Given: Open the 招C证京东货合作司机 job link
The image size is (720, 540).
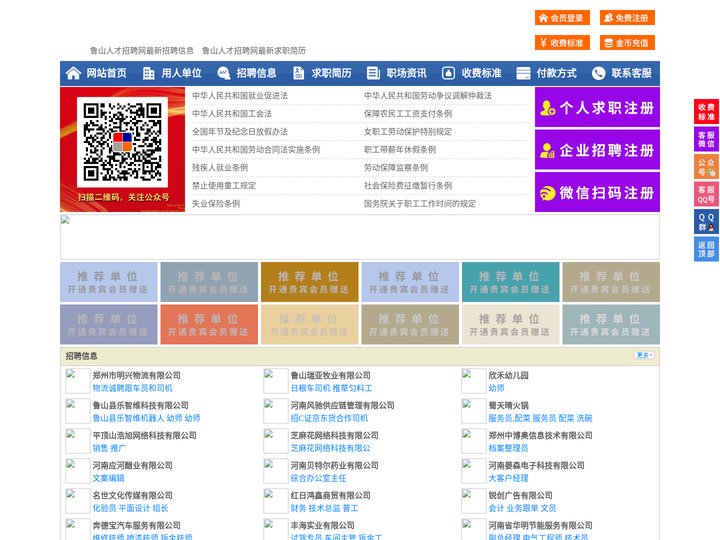Looking at the screenshot, I should tap(329, 418).
